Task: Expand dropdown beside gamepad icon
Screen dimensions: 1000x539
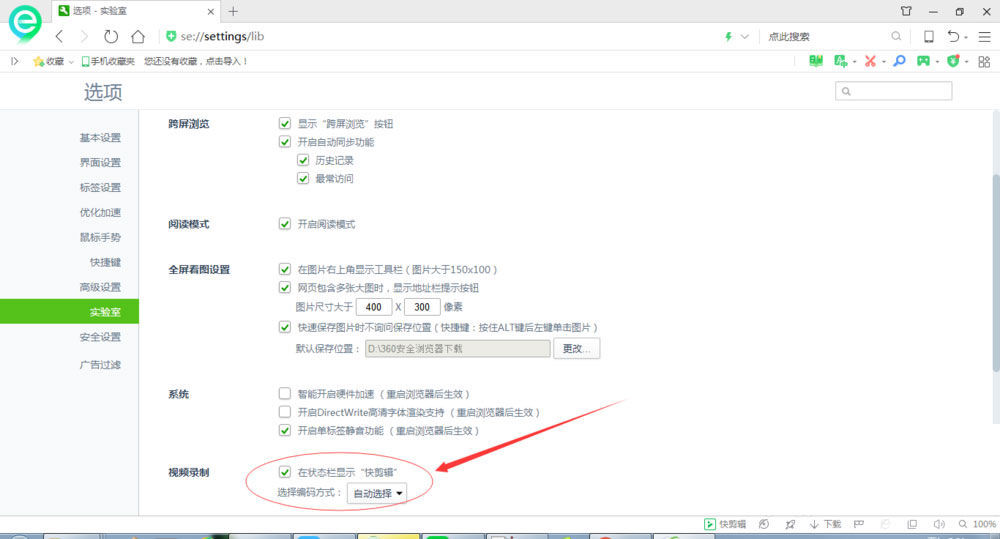Action: point(937,62)
